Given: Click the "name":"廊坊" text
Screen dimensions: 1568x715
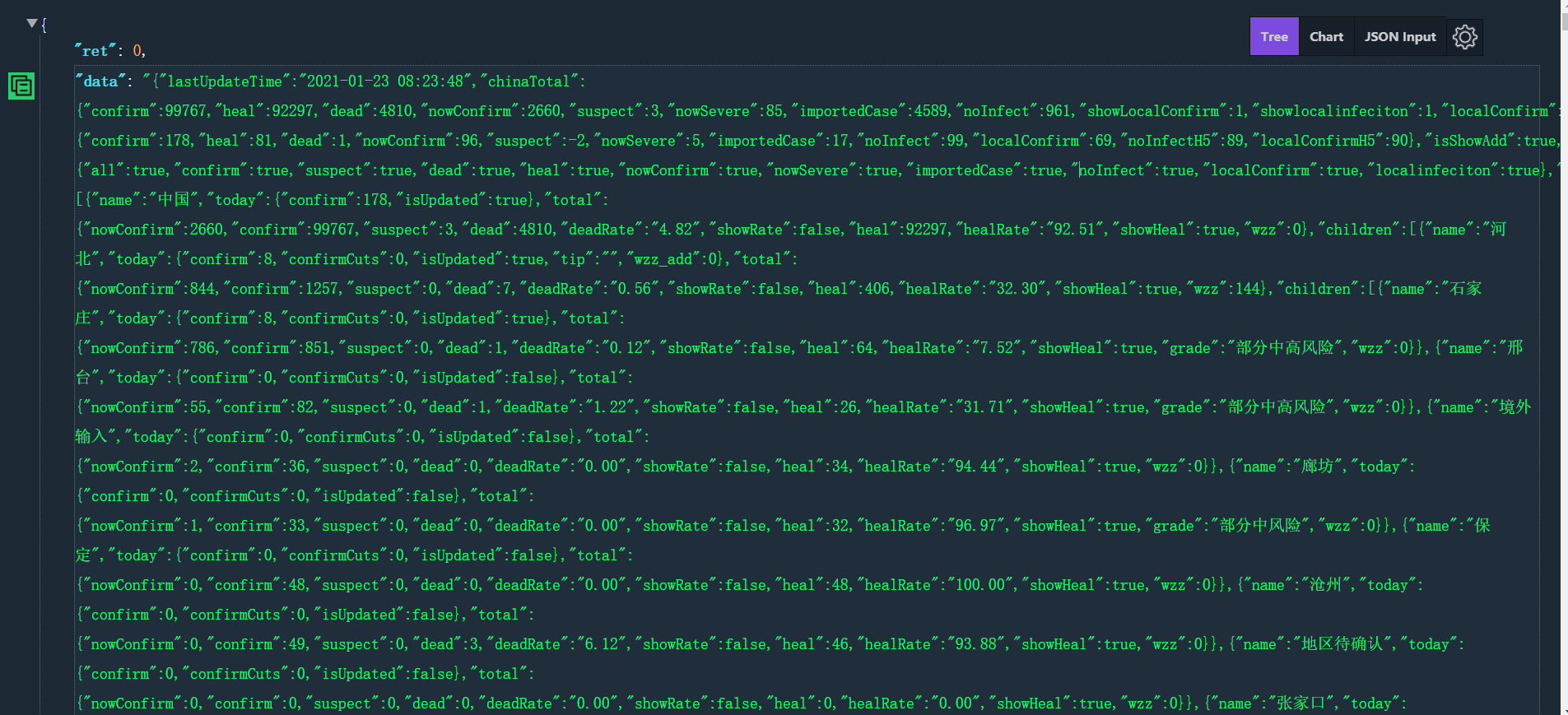Looking at the screenshot, I should [x=1286, y=467].
